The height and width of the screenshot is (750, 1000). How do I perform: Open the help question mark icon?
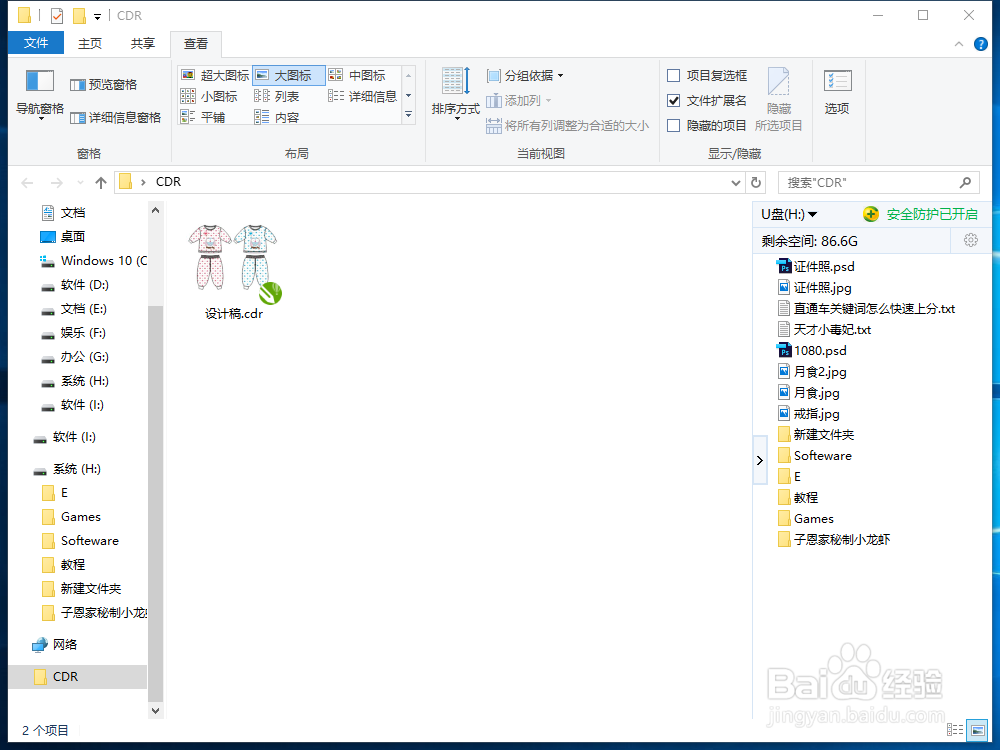(981, 44)
